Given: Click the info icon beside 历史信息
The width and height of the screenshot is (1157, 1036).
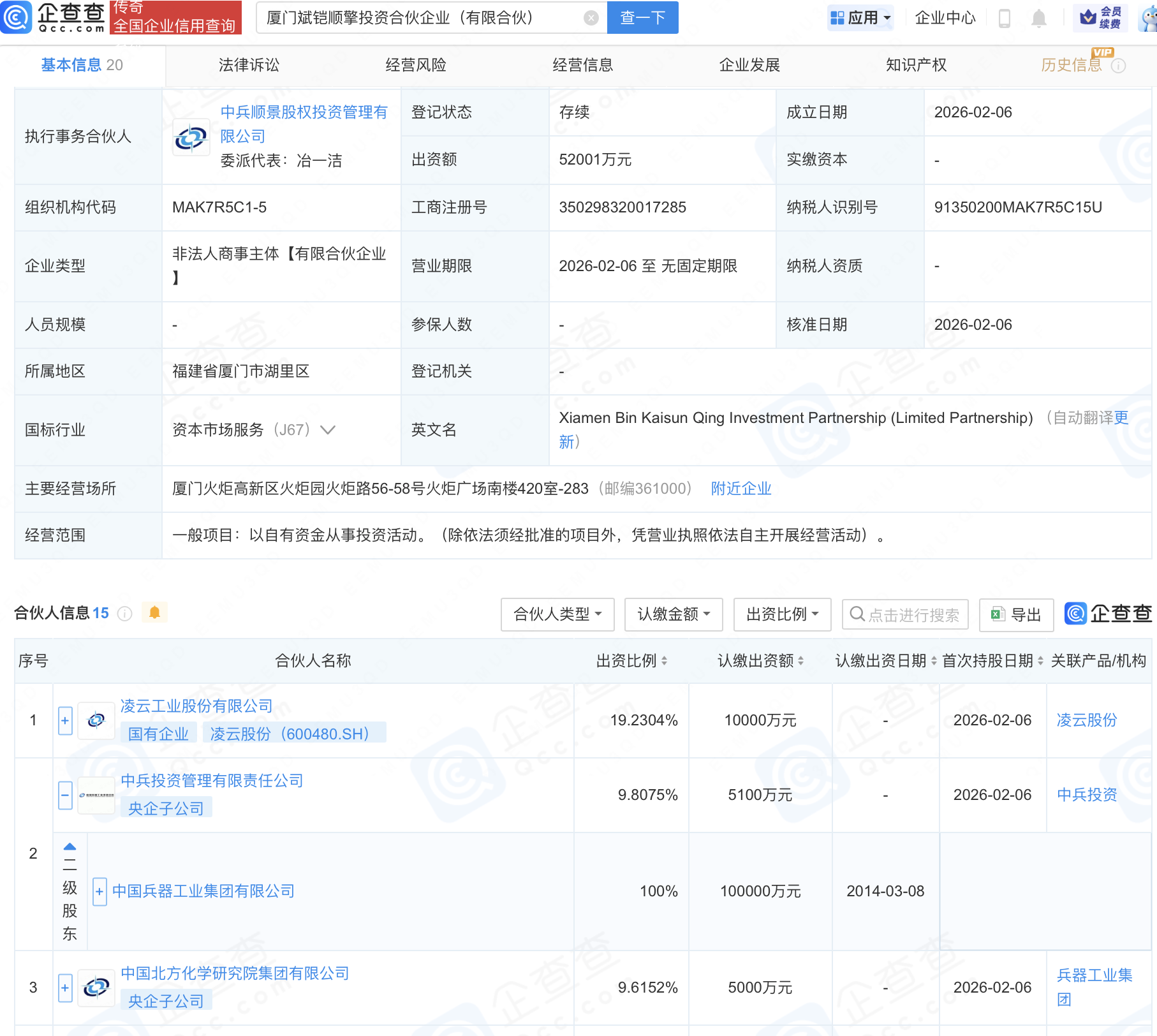Looking at the screenshot, I should (1119, 66).
